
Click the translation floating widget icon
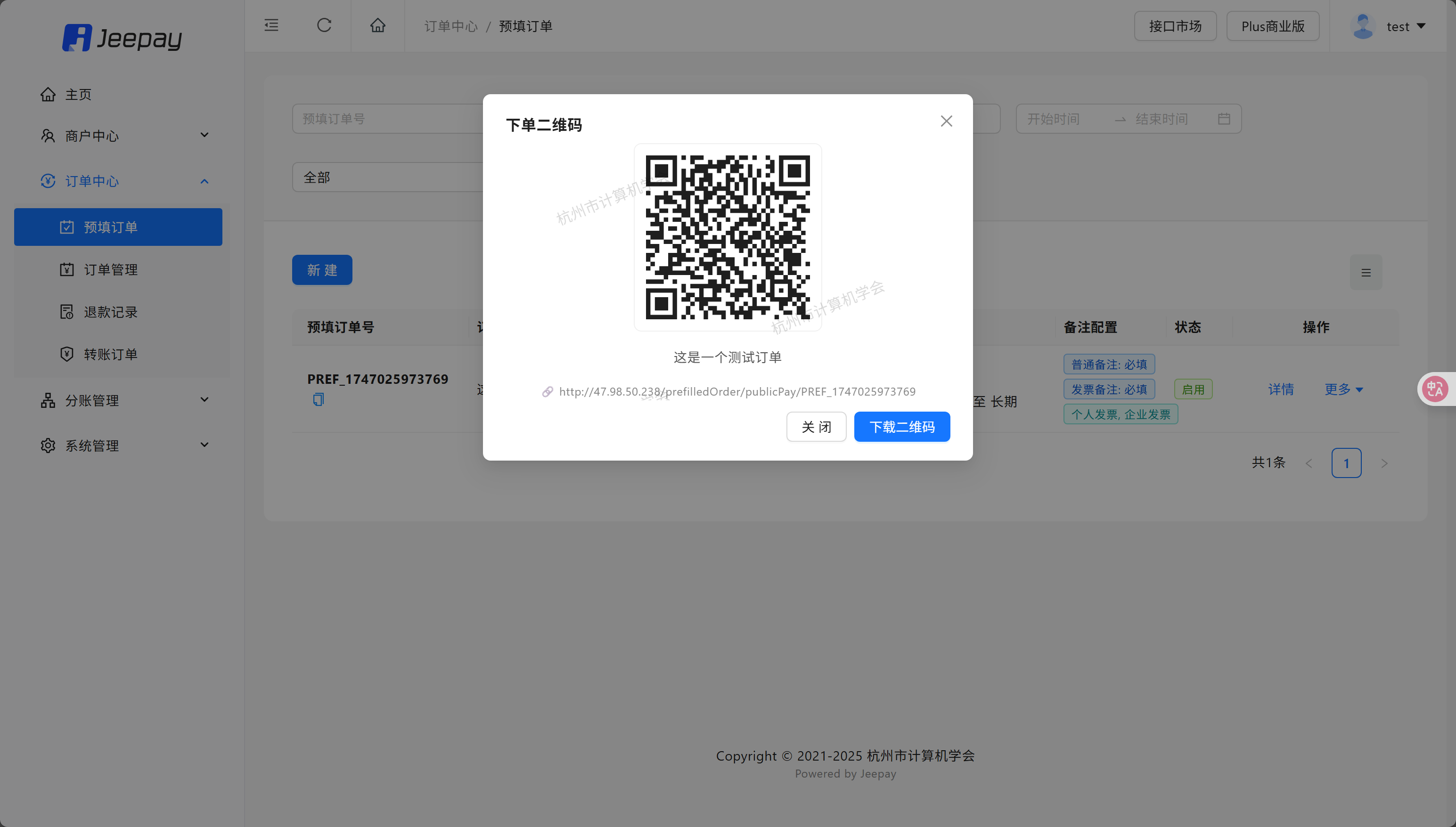tap(1435, 389)
